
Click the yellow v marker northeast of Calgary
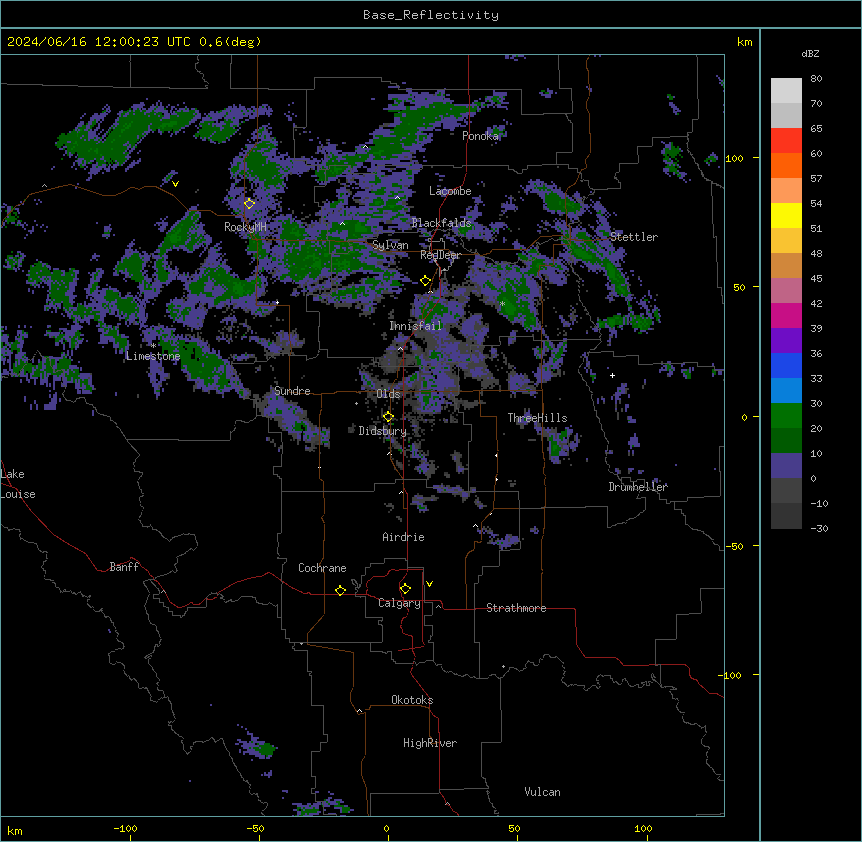(x=429, y=584)
